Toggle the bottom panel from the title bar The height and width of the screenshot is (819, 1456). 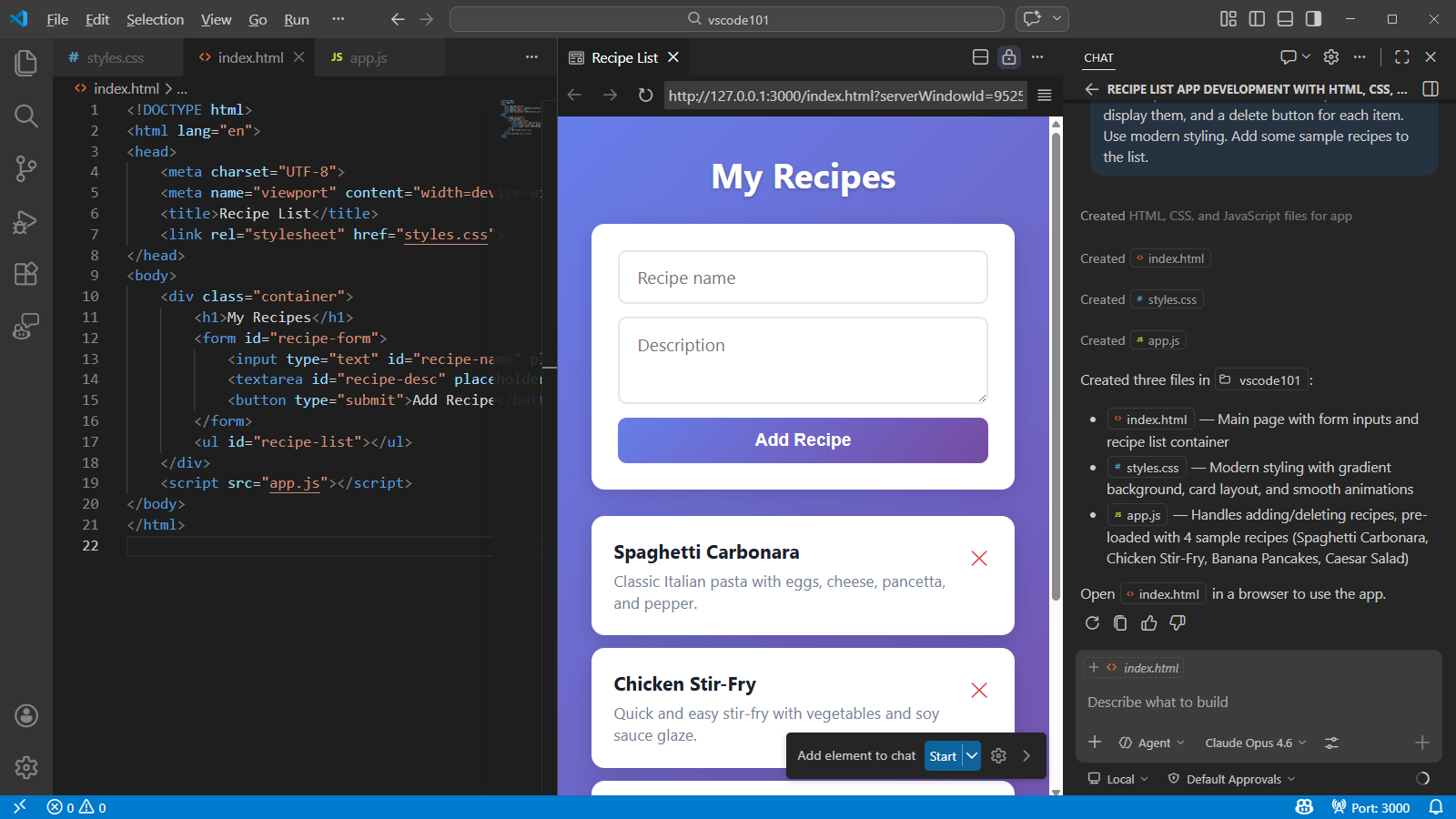coord(1284,18)
